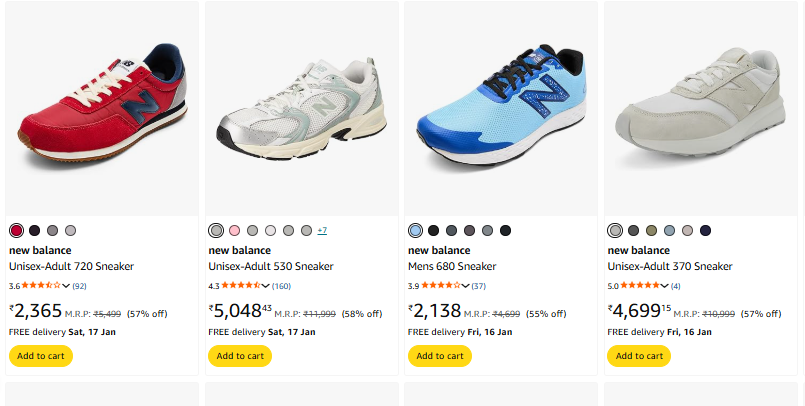Expand rating breakdown chevron for 720 Sneaker
The height and width of the screenshot is (406, 805).
point(66,286)
